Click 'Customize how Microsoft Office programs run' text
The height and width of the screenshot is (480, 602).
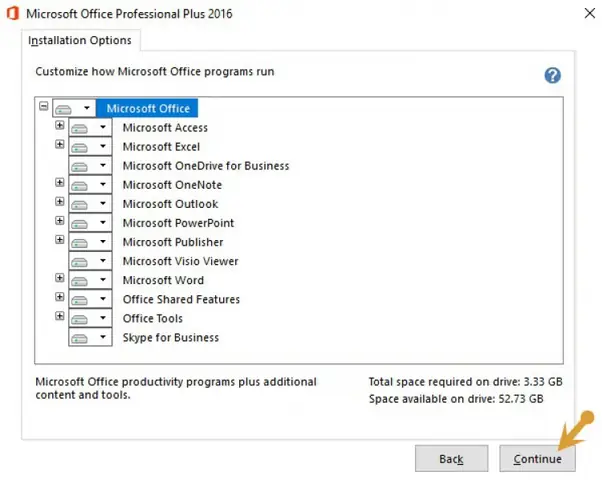[x=155, y=72]
